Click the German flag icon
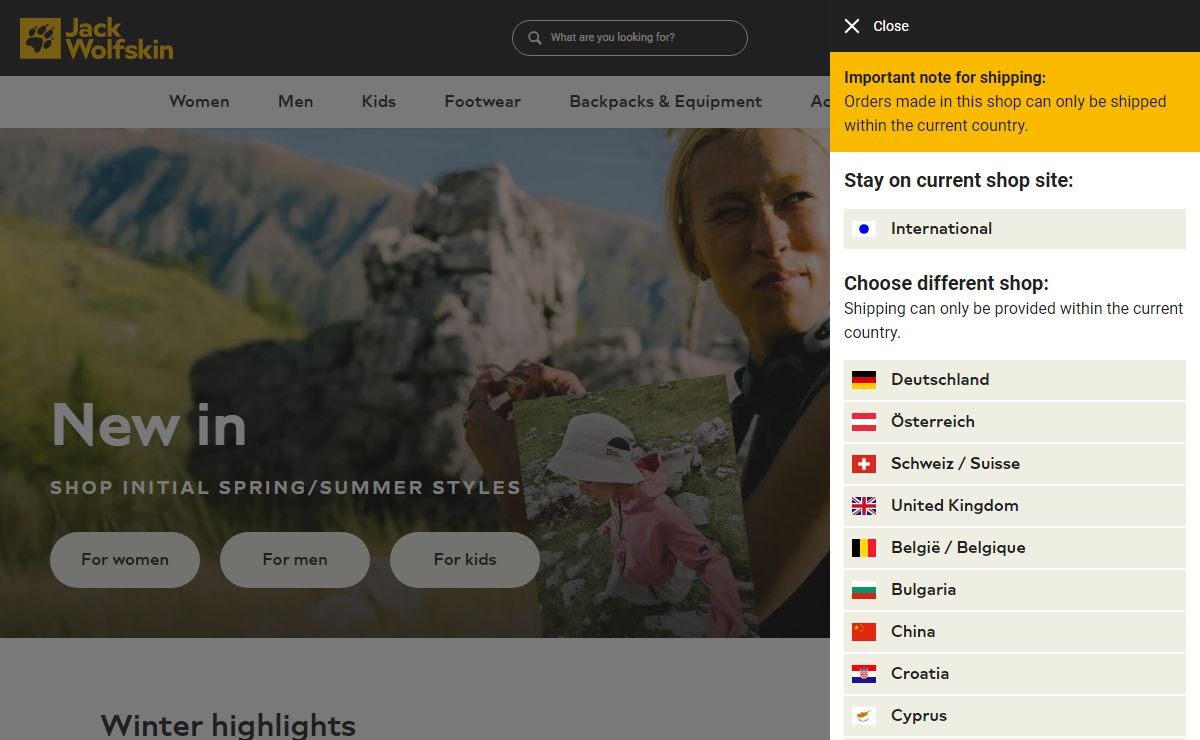This screenshot has width=1200, height=740. click(x=864, y=380)
